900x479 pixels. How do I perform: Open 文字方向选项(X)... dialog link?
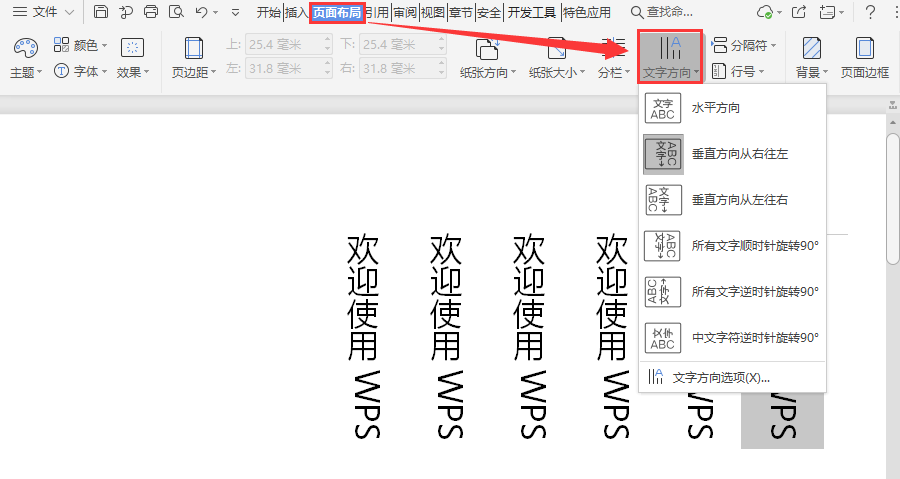(721, 377)
